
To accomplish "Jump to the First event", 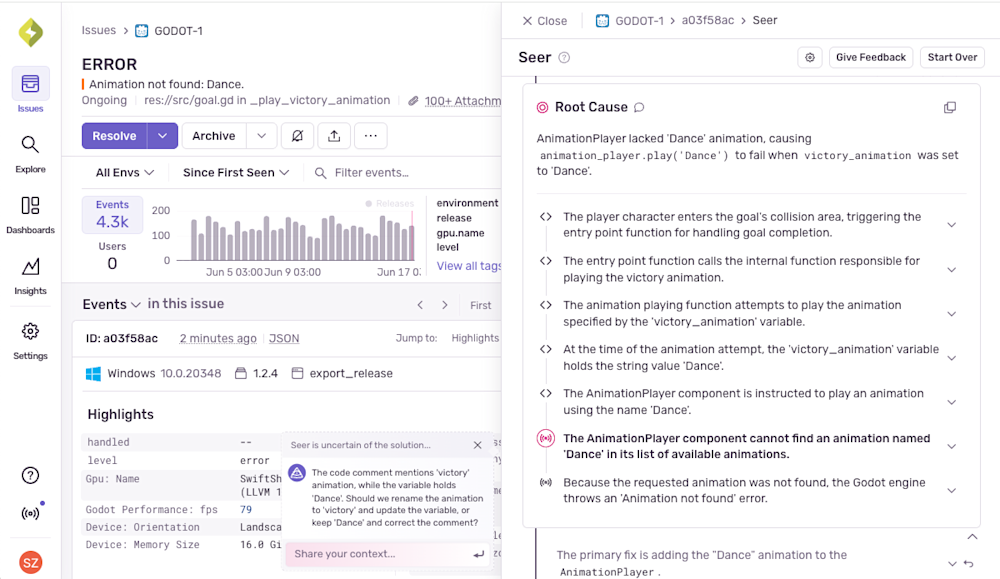I will 480,305.
